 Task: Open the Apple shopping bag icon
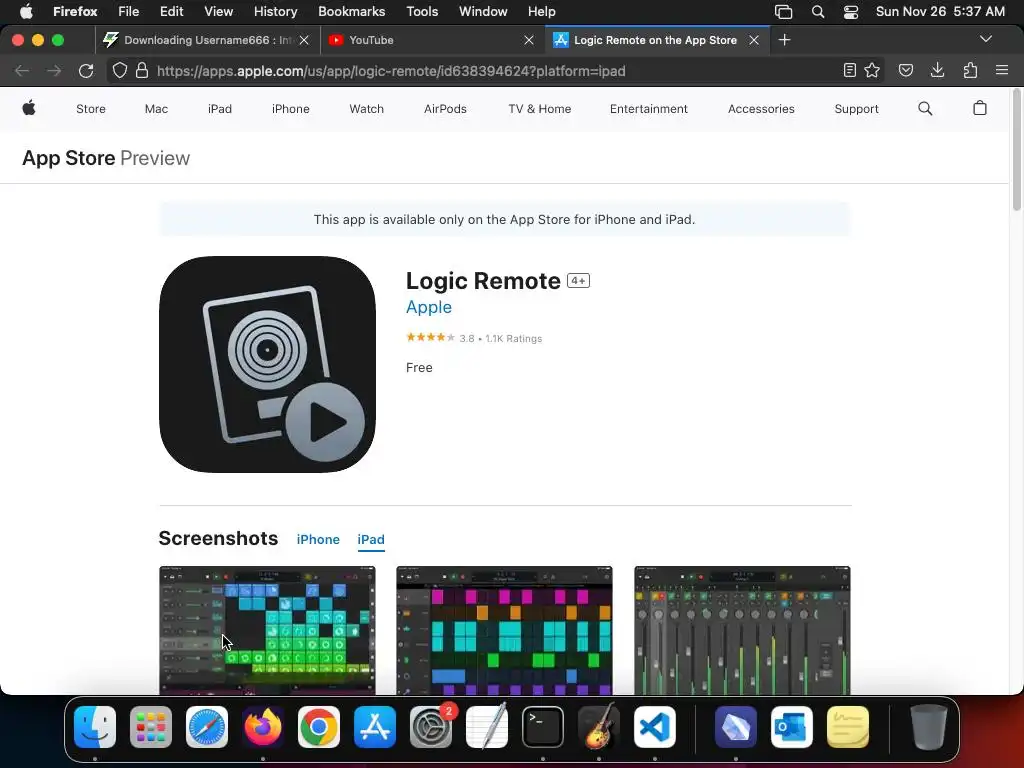980,108
